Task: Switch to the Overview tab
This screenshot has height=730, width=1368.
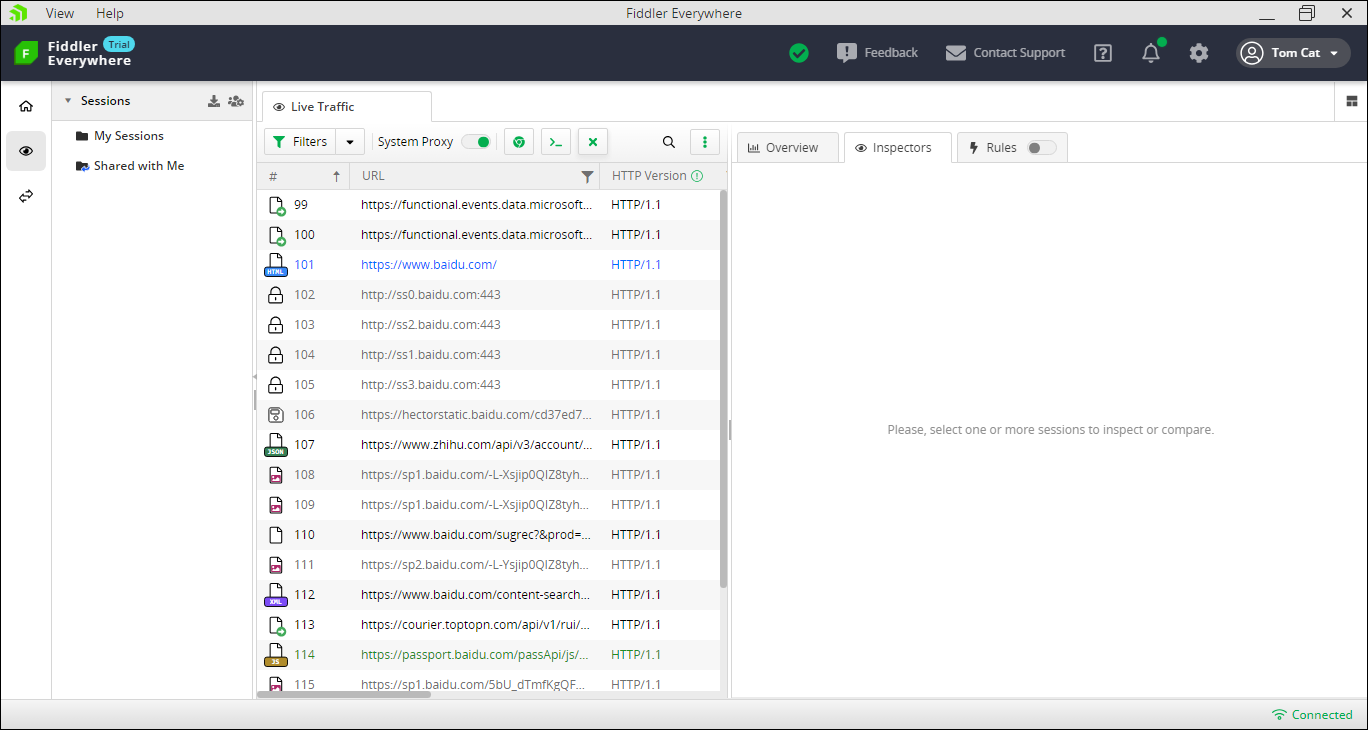Action: point(787,148)
